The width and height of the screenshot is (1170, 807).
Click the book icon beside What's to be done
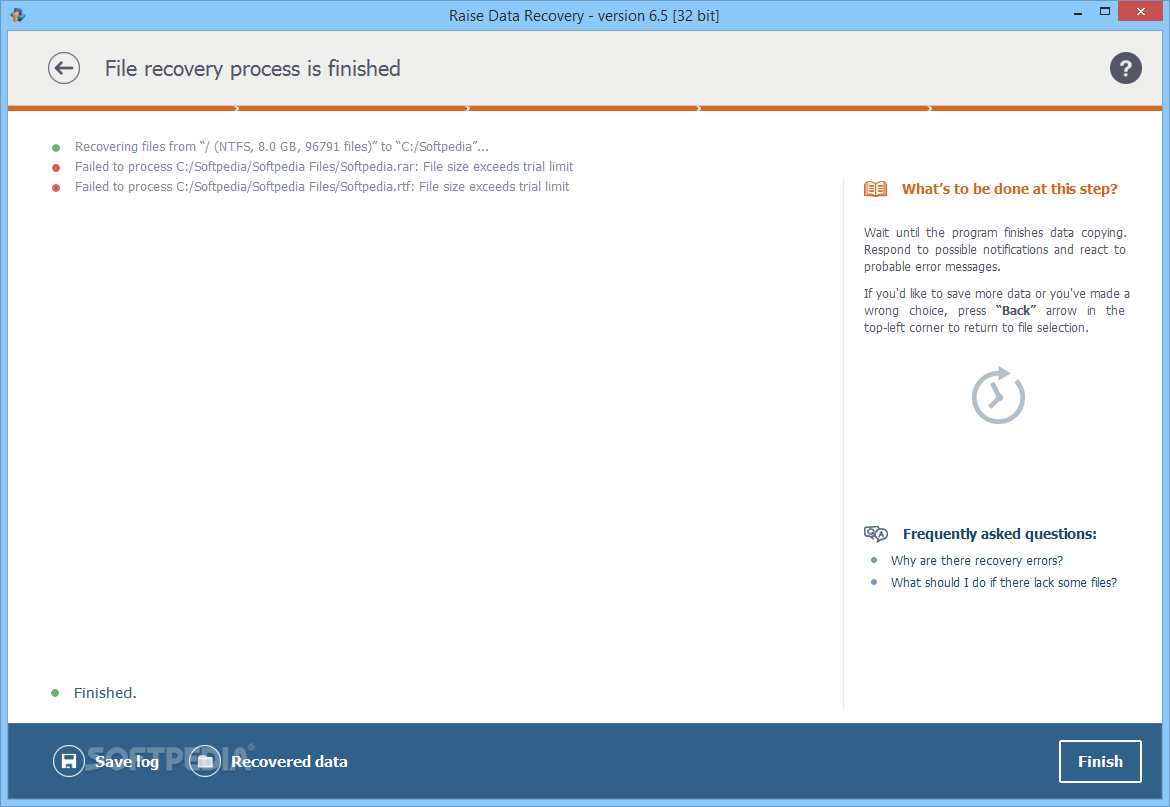click(875, 189)
